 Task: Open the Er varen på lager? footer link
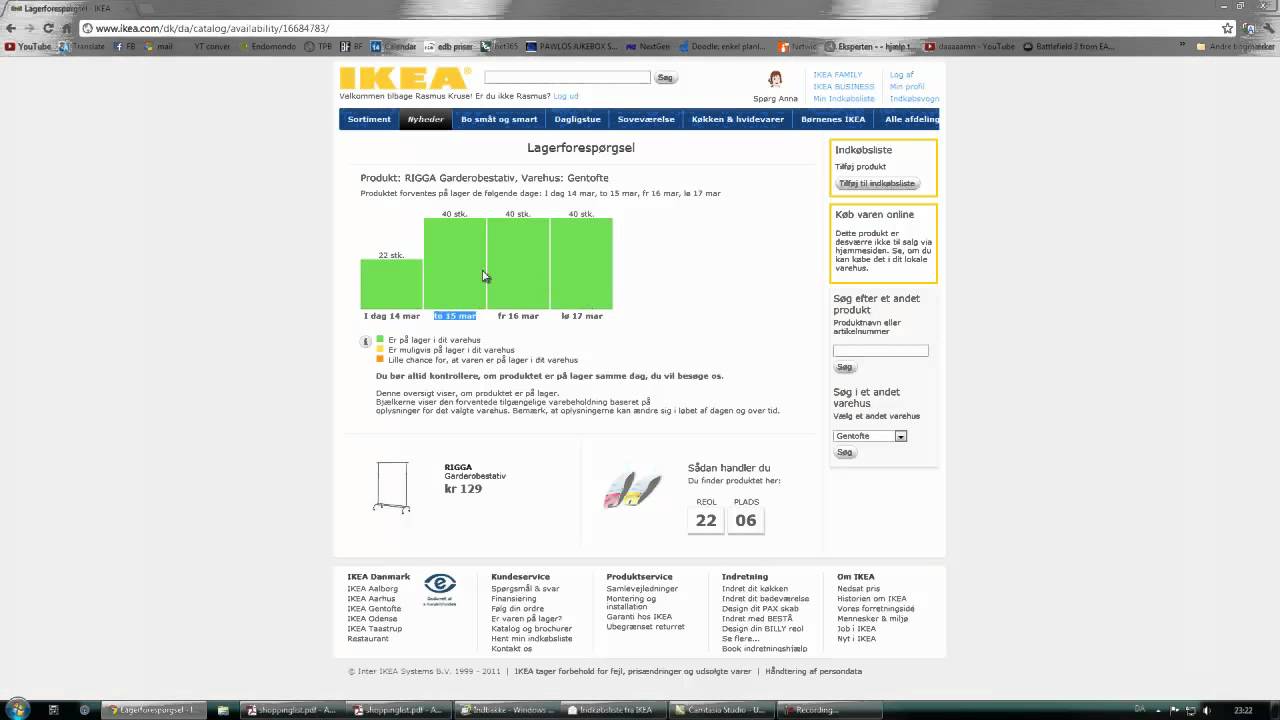pyautogui.click(x=526, y=619)
